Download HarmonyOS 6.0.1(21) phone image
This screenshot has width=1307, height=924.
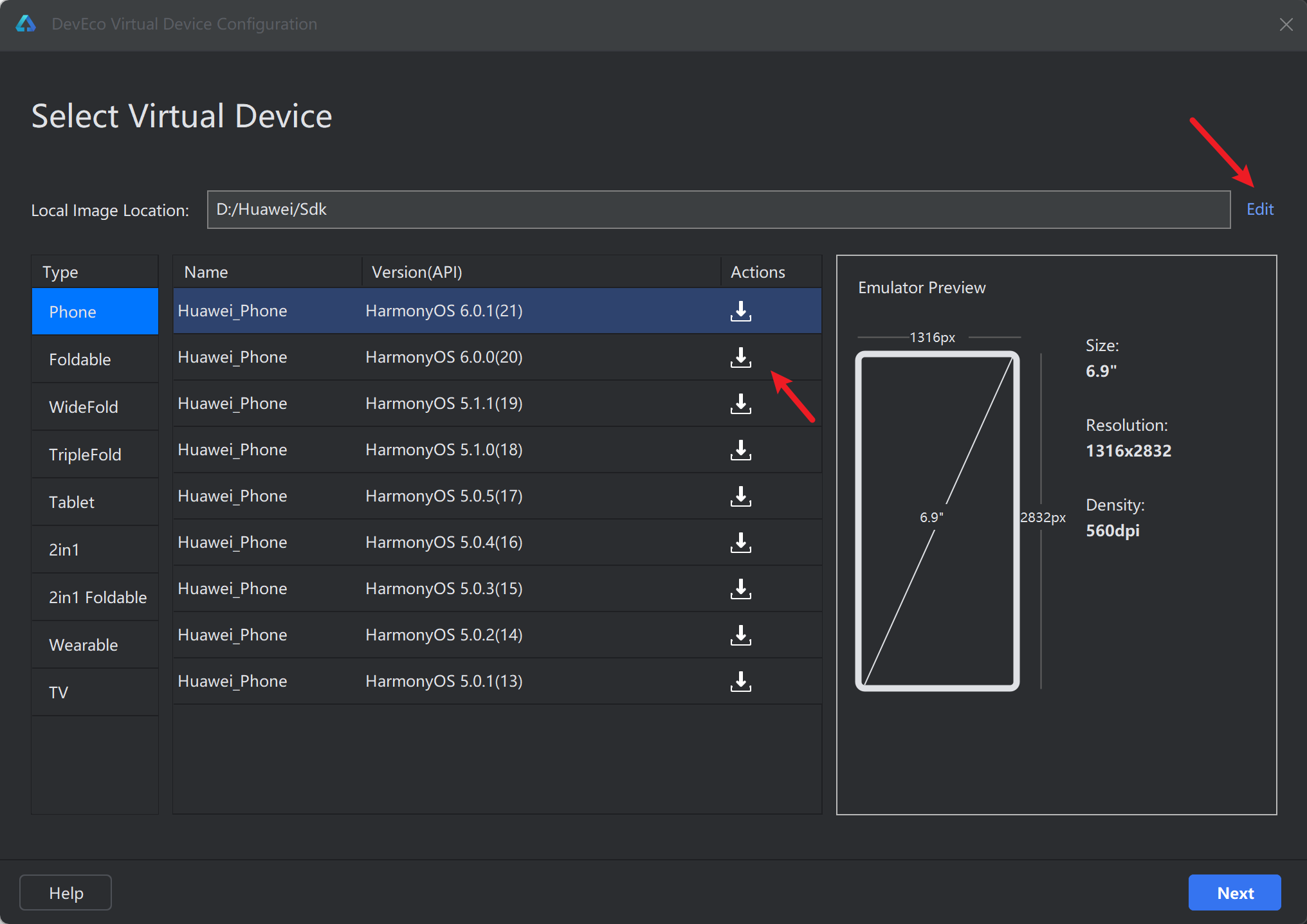click(740, 311)
